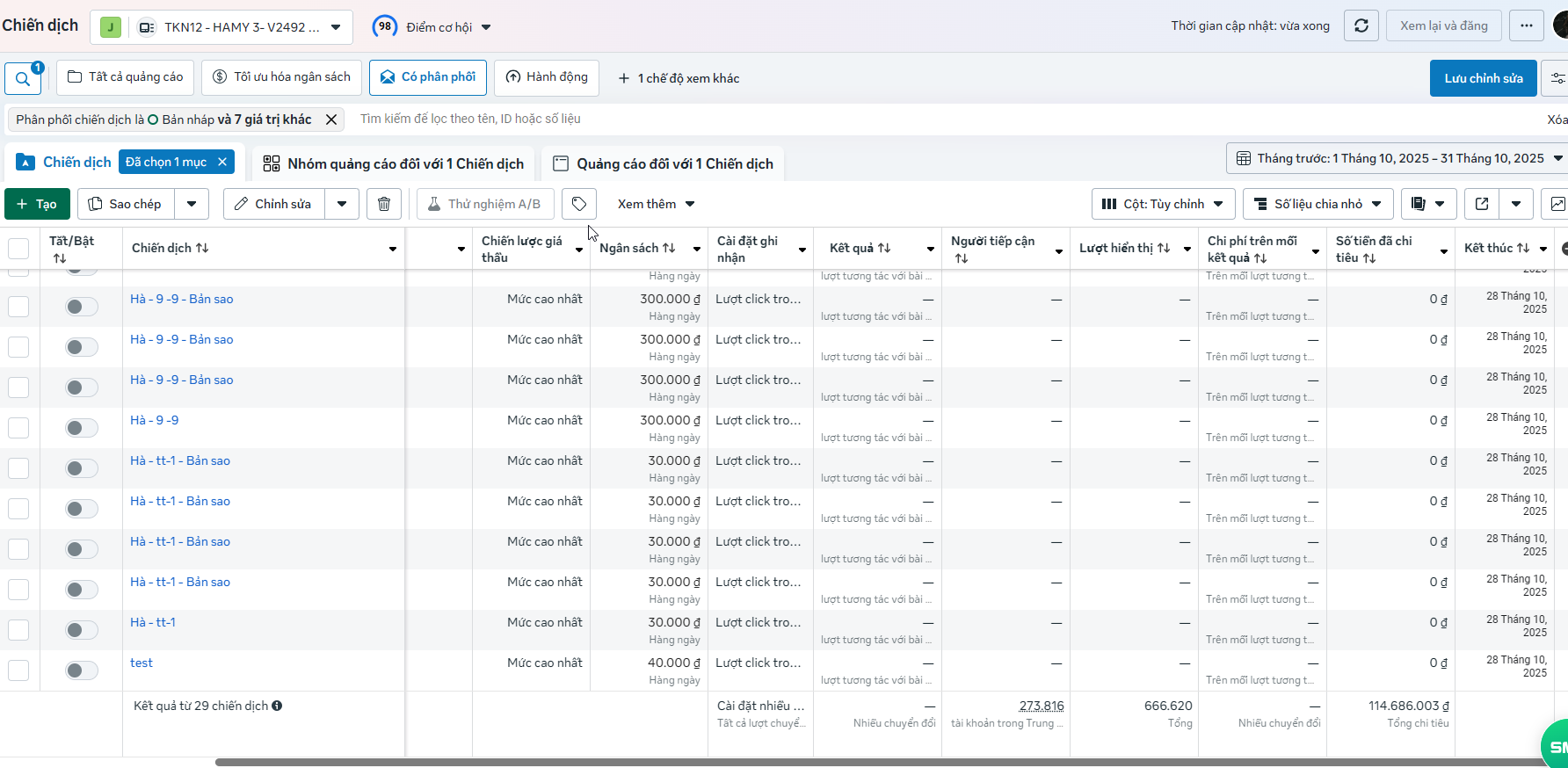
Task: Tick the checkbox for 'Hà - tt-1'
Action: click(x=18, y=630)
